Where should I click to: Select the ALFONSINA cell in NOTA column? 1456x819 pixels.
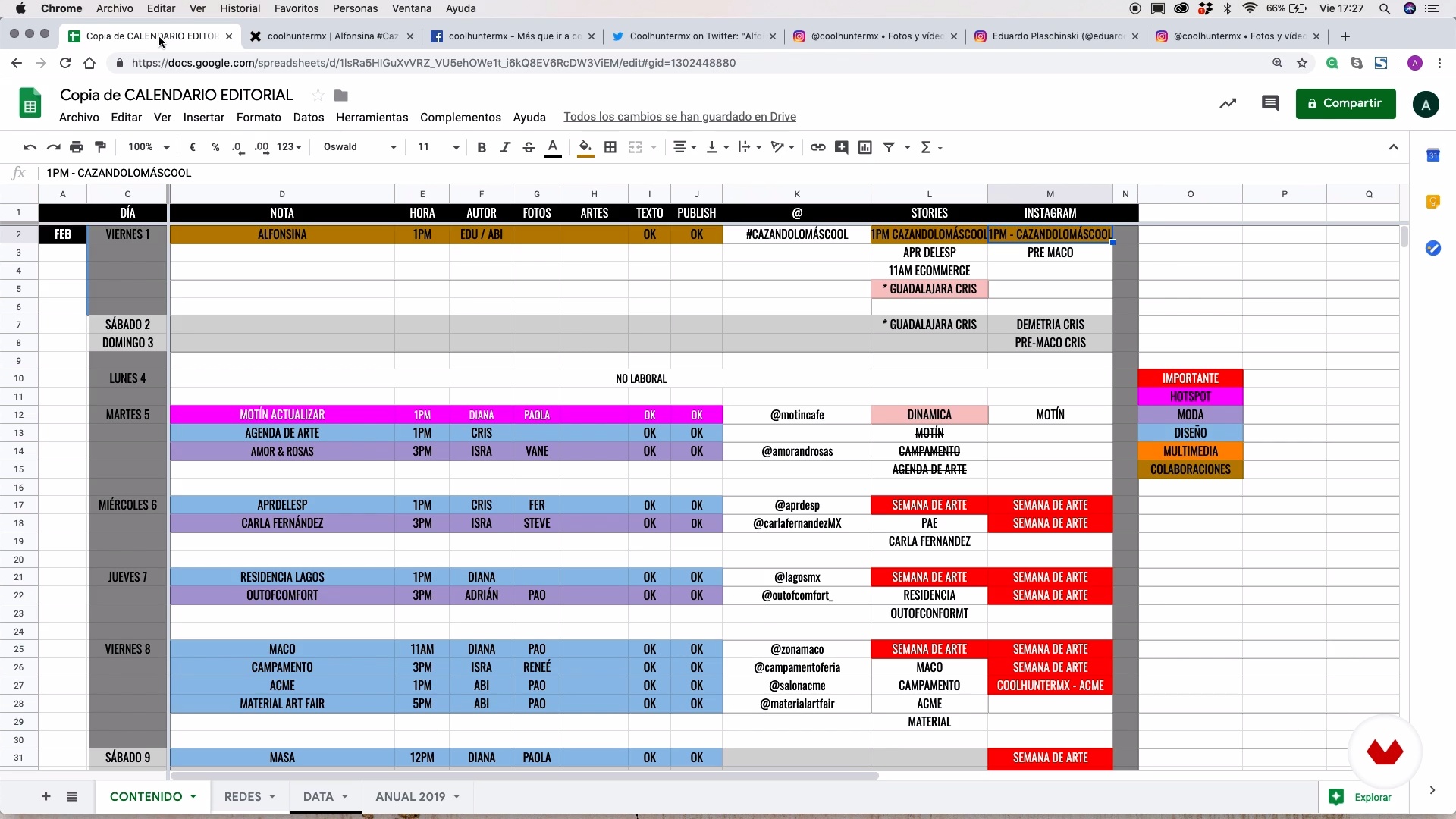282,234
